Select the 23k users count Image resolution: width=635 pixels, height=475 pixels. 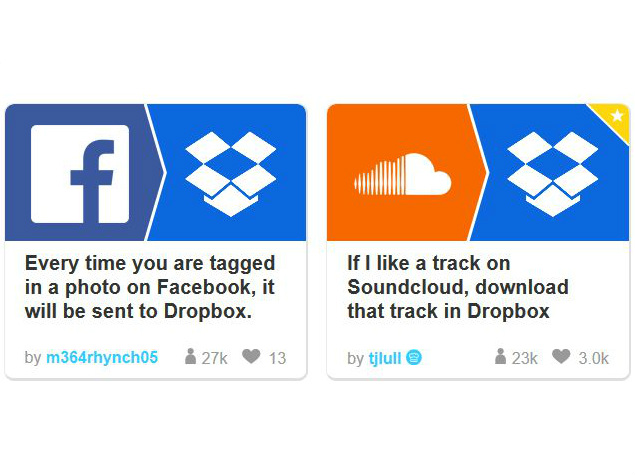[525, 358]
